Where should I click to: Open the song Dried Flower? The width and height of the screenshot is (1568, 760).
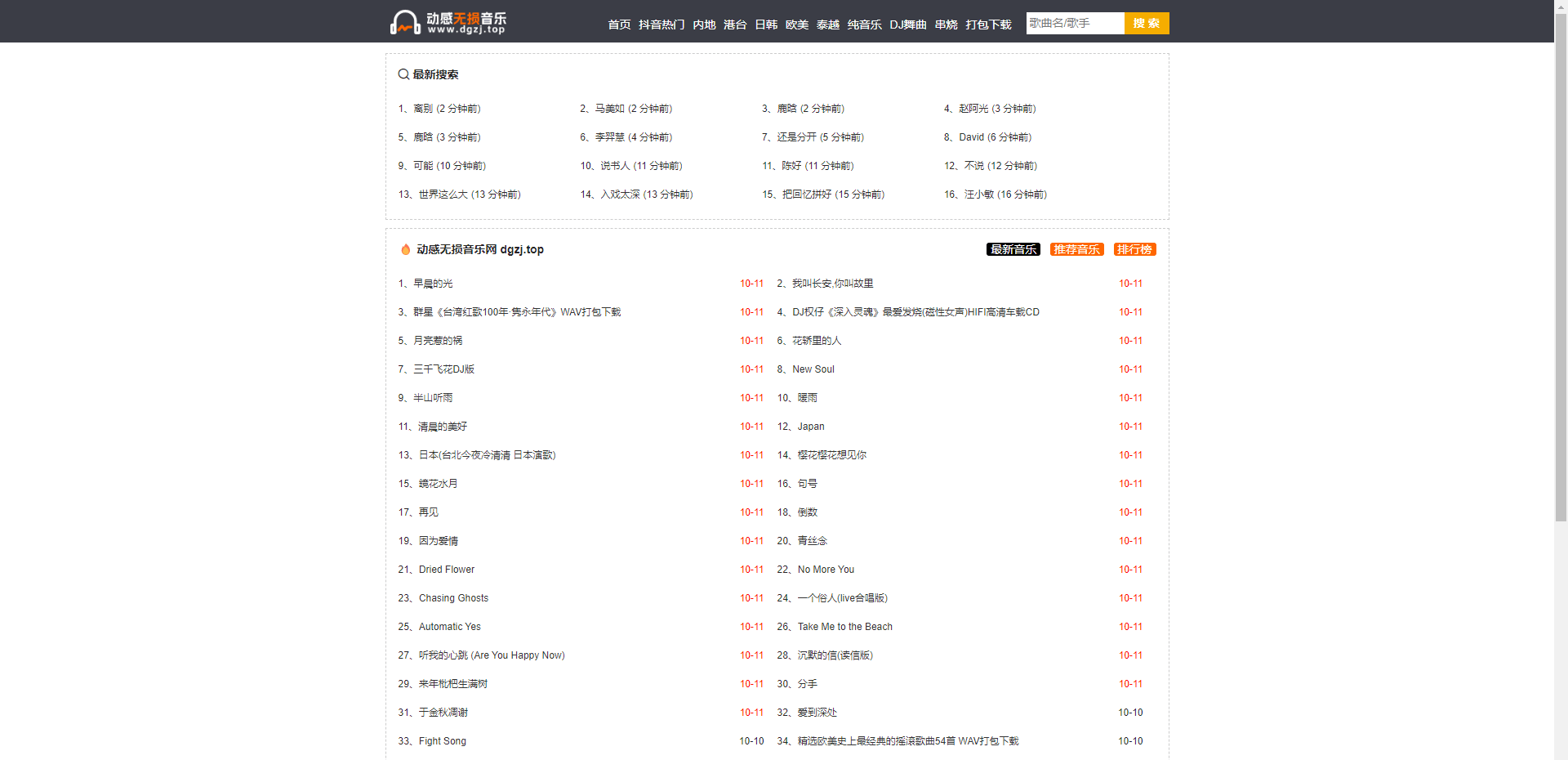(x=447, y=570)
